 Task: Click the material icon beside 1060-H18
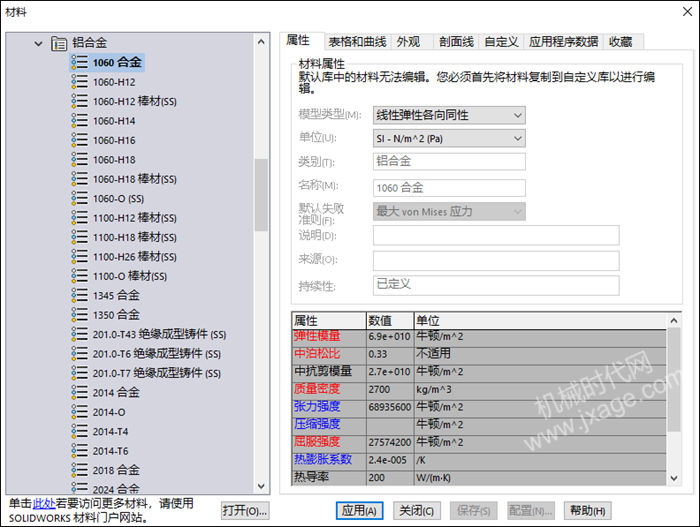point(79,159)
